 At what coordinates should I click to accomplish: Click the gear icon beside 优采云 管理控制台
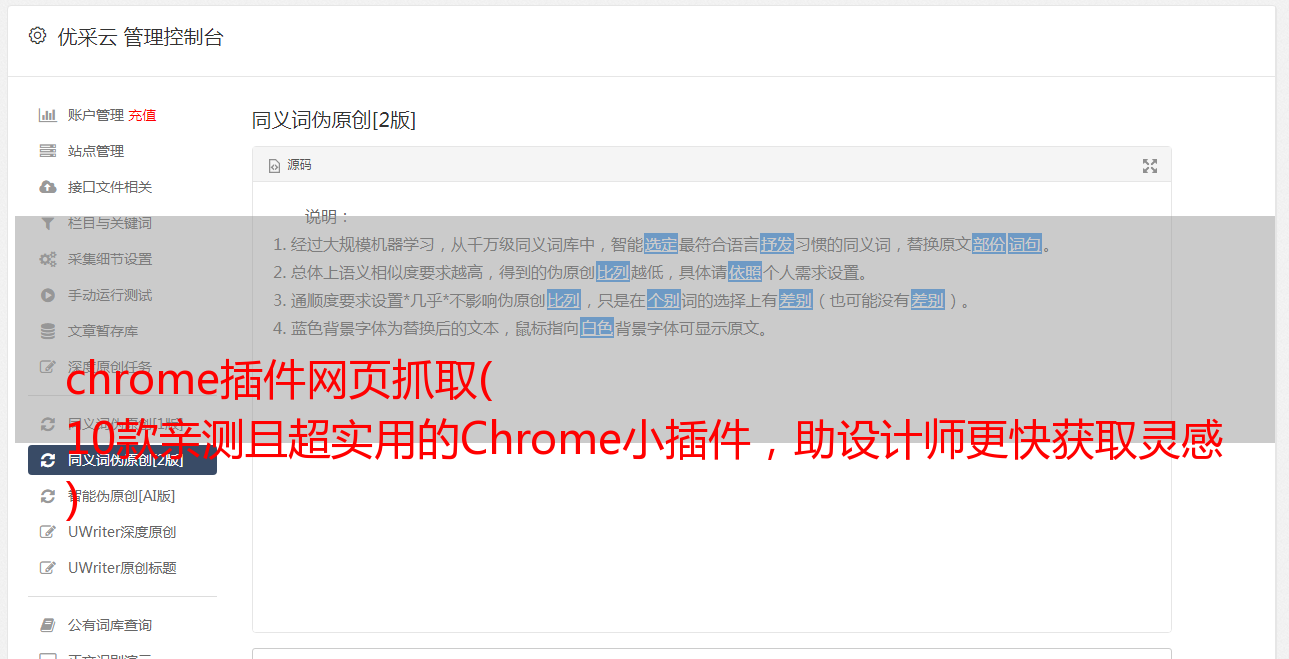click(x=37, y=37)
